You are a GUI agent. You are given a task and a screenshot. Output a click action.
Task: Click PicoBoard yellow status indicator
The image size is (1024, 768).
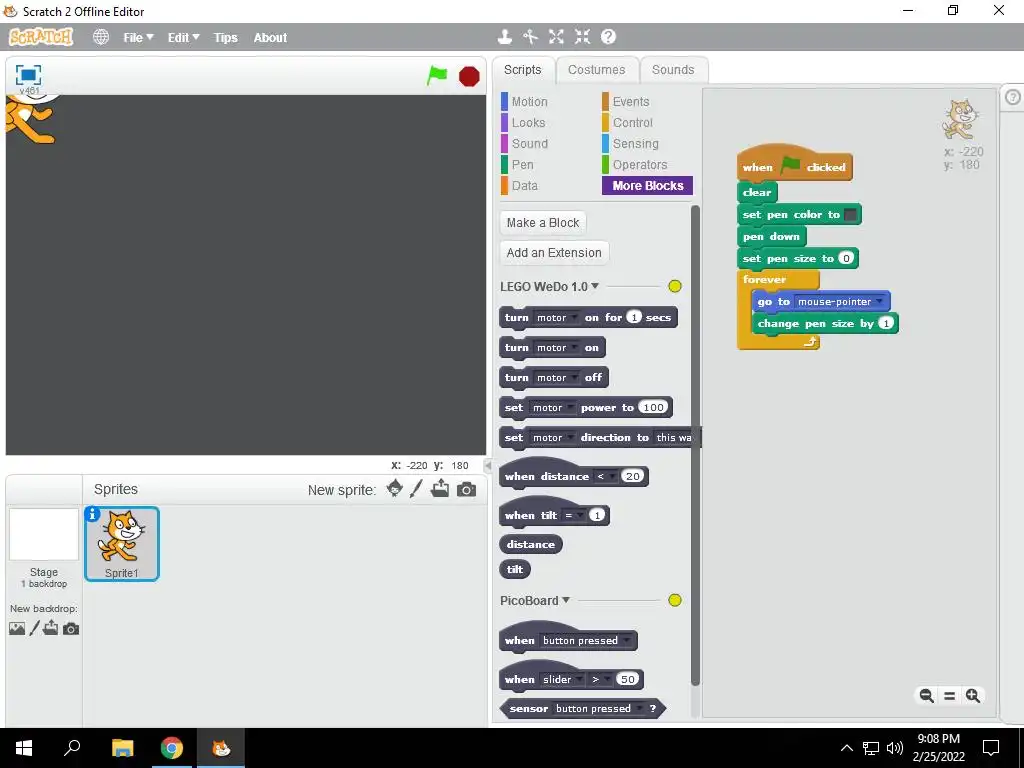675,600
